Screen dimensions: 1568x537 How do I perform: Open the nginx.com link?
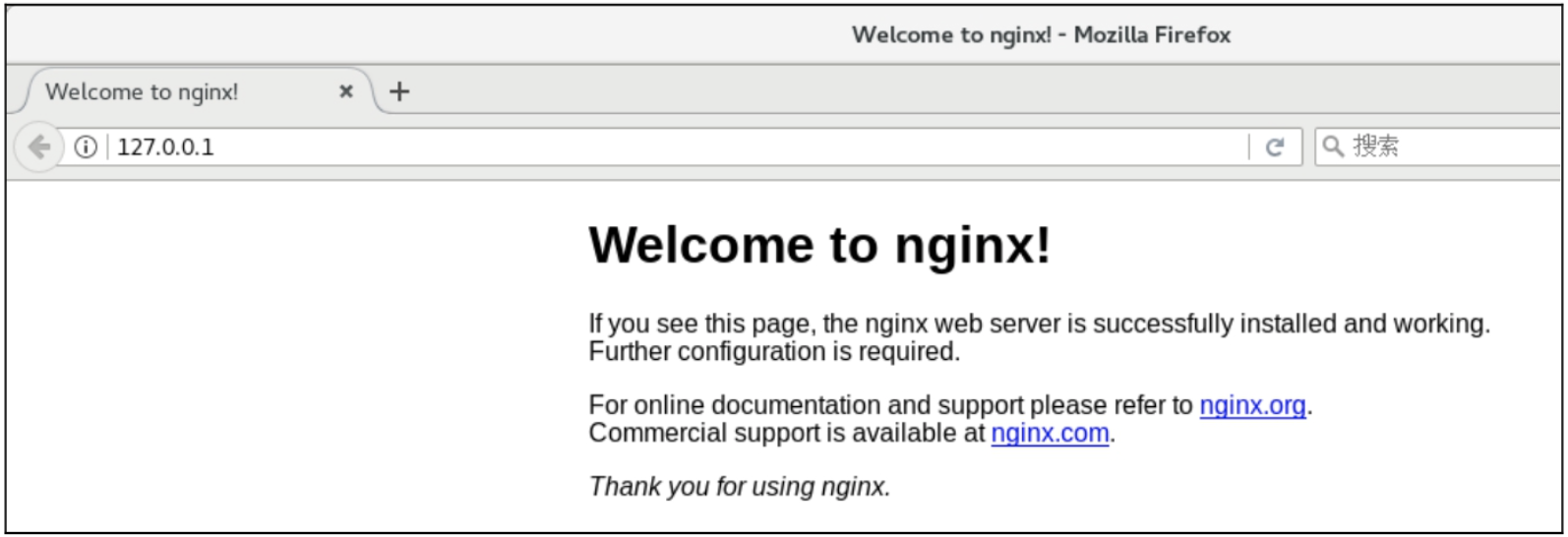[x=1050, y=433]
